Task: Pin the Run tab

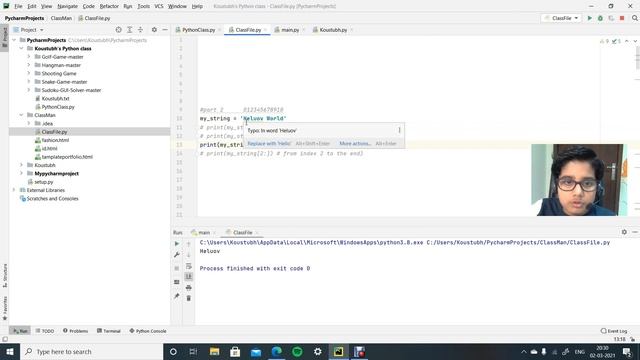Action: 177,296
